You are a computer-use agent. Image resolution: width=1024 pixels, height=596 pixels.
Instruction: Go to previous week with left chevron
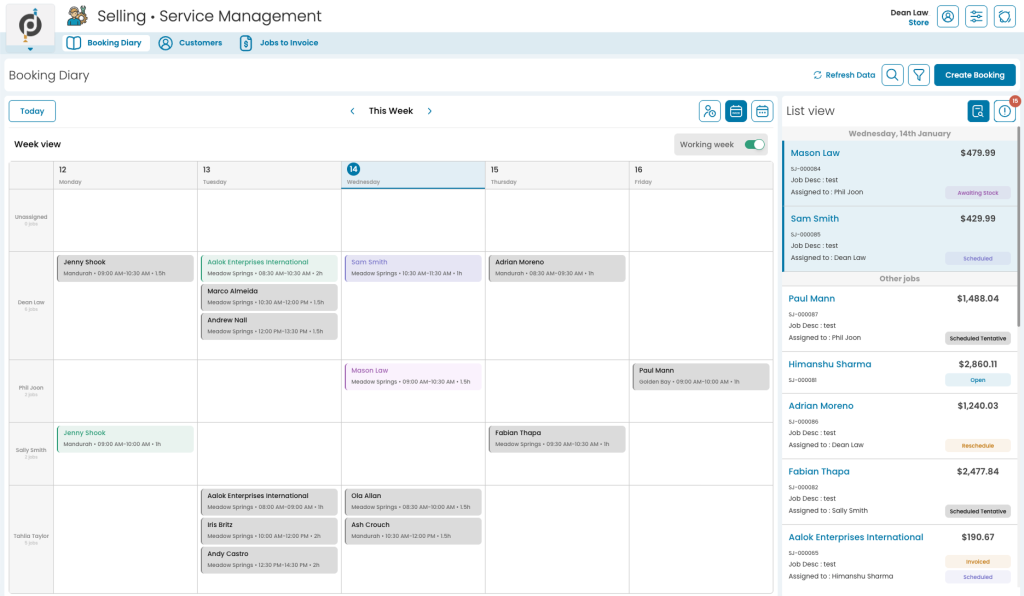[352, 111]
